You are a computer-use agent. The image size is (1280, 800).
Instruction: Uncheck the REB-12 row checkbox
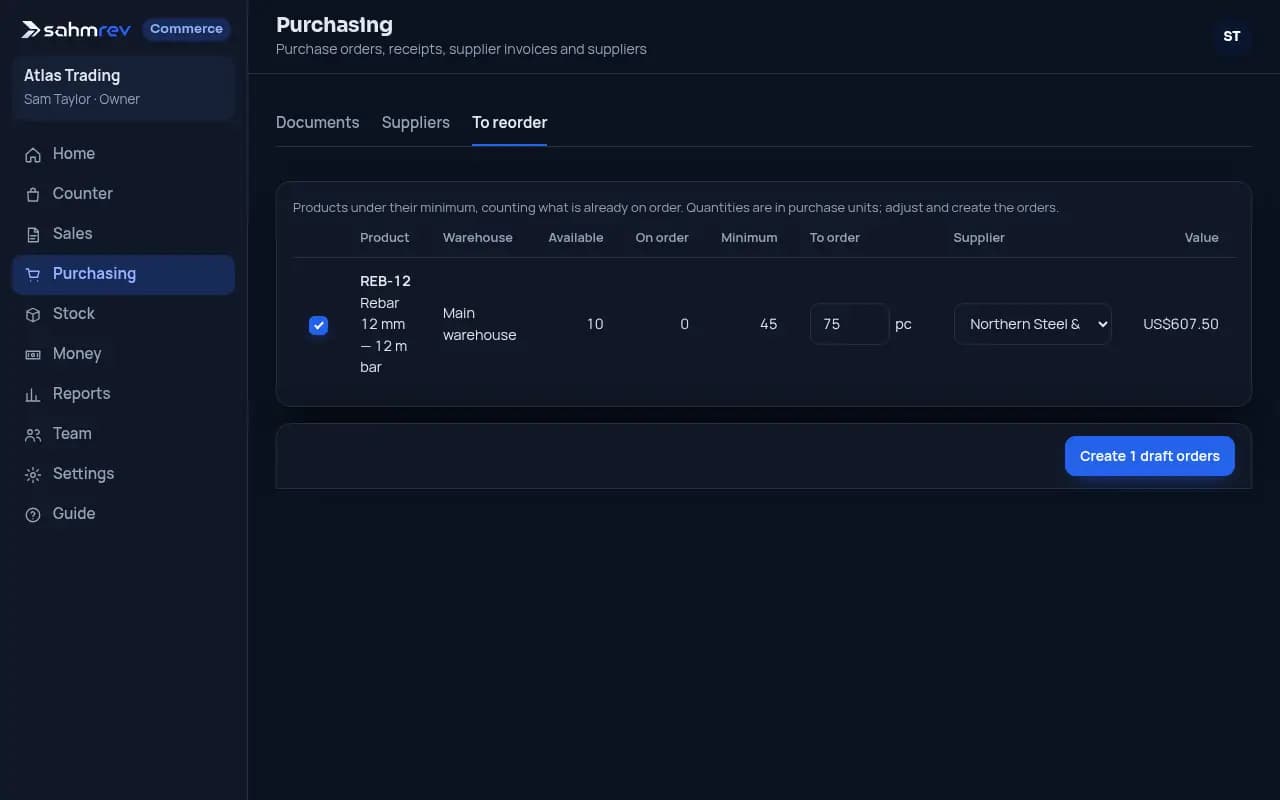tap(318, 325)
